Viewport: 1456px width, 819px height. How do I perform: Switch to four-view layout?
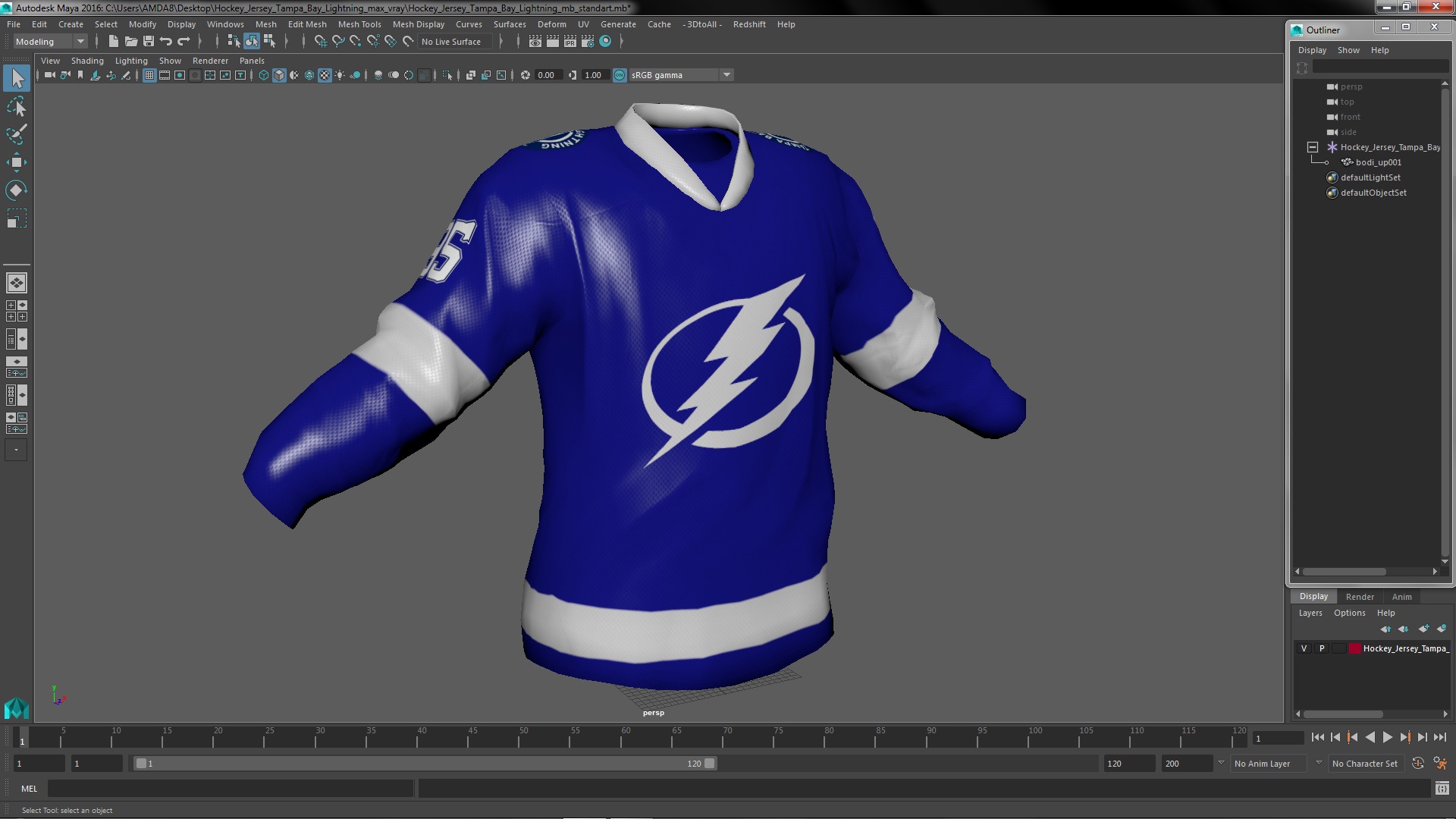click(x=17, y=311)
